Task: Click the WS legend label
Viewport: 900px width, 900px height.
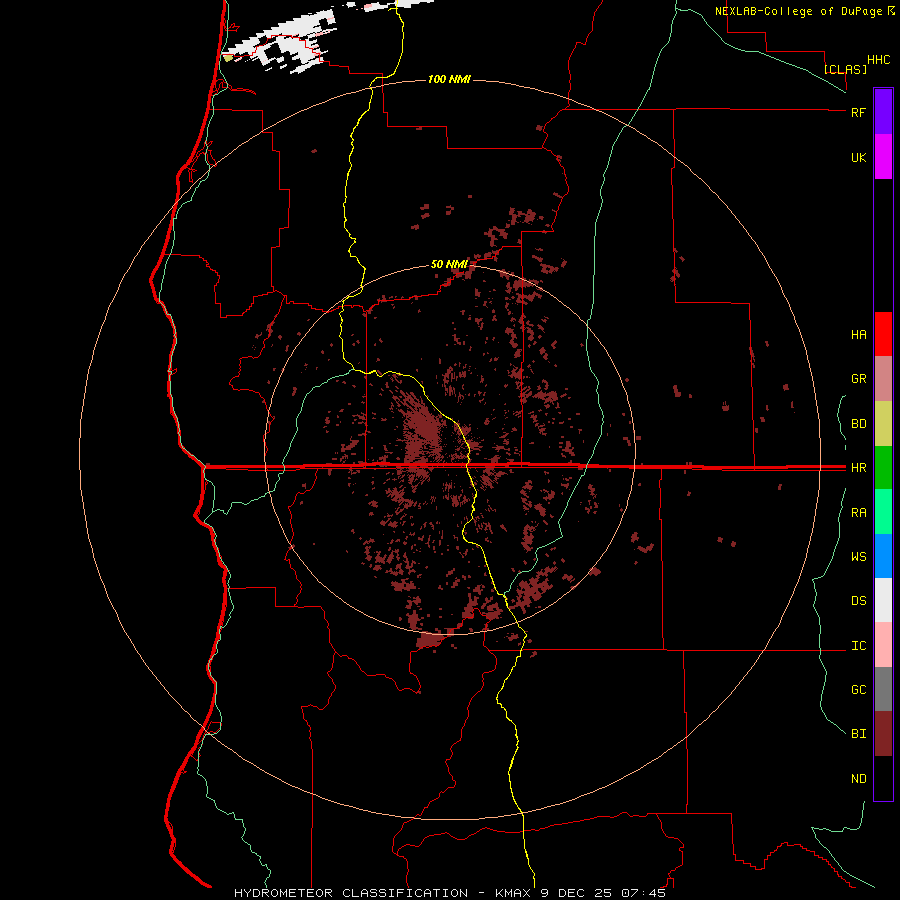Action: coord(859,557)
